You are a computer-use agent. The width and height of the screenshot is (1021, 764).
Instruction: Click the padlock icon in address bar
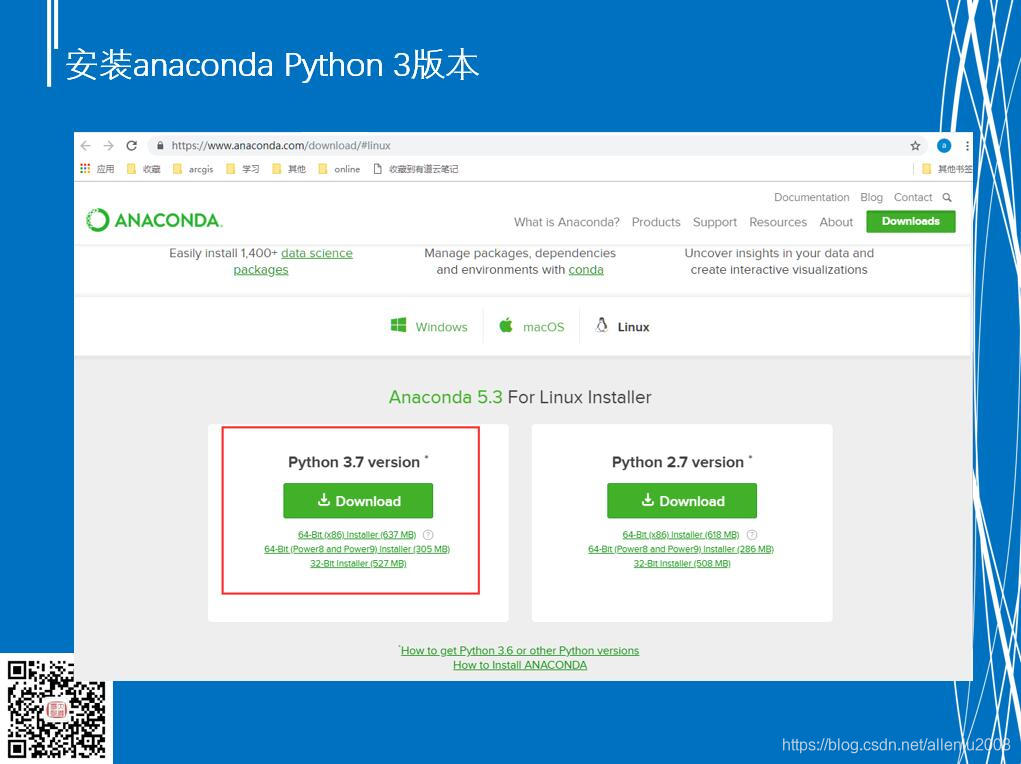(160, 146)
